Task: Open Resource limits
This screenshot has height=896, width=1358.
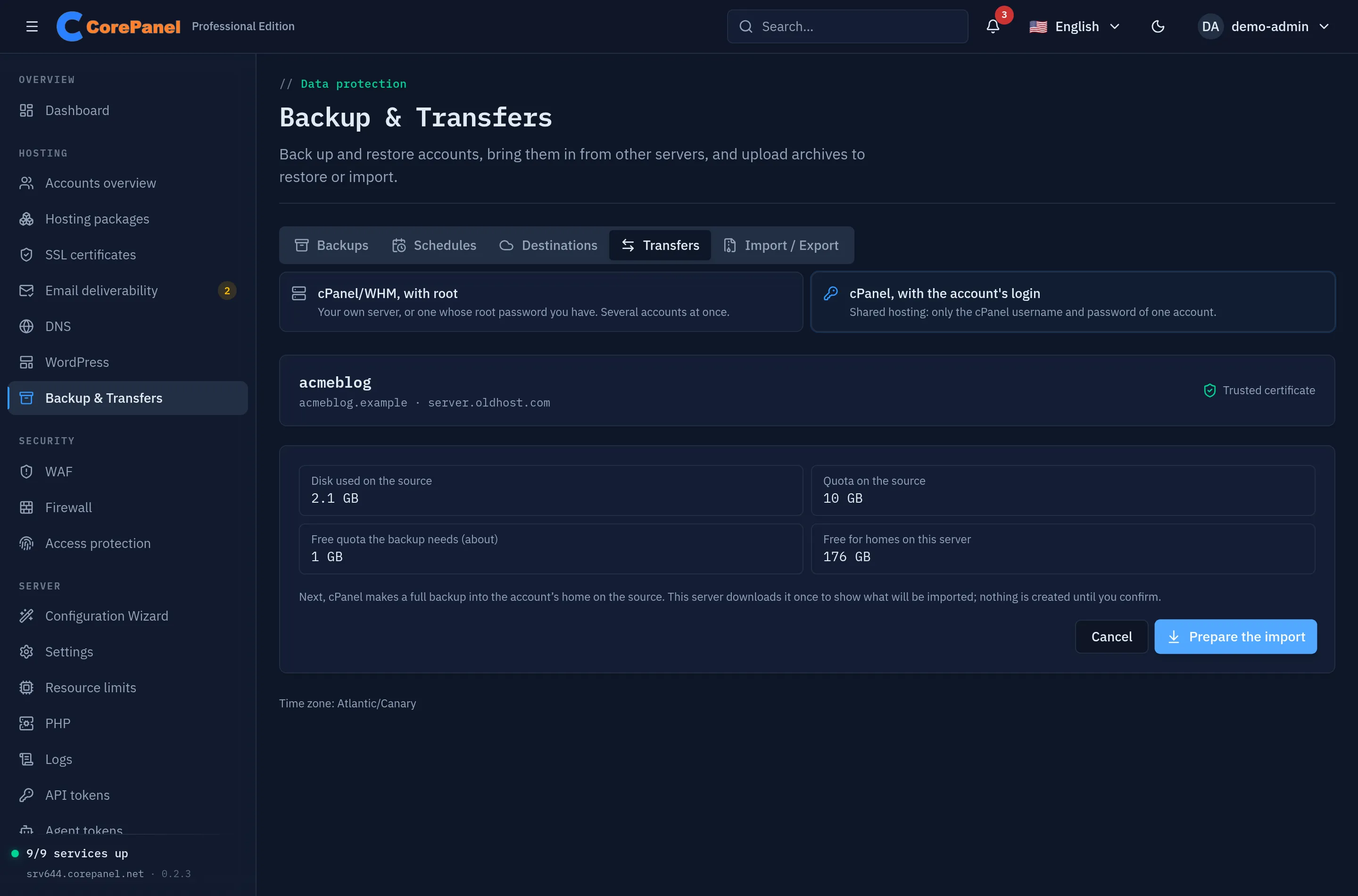Action: point(128,688)
